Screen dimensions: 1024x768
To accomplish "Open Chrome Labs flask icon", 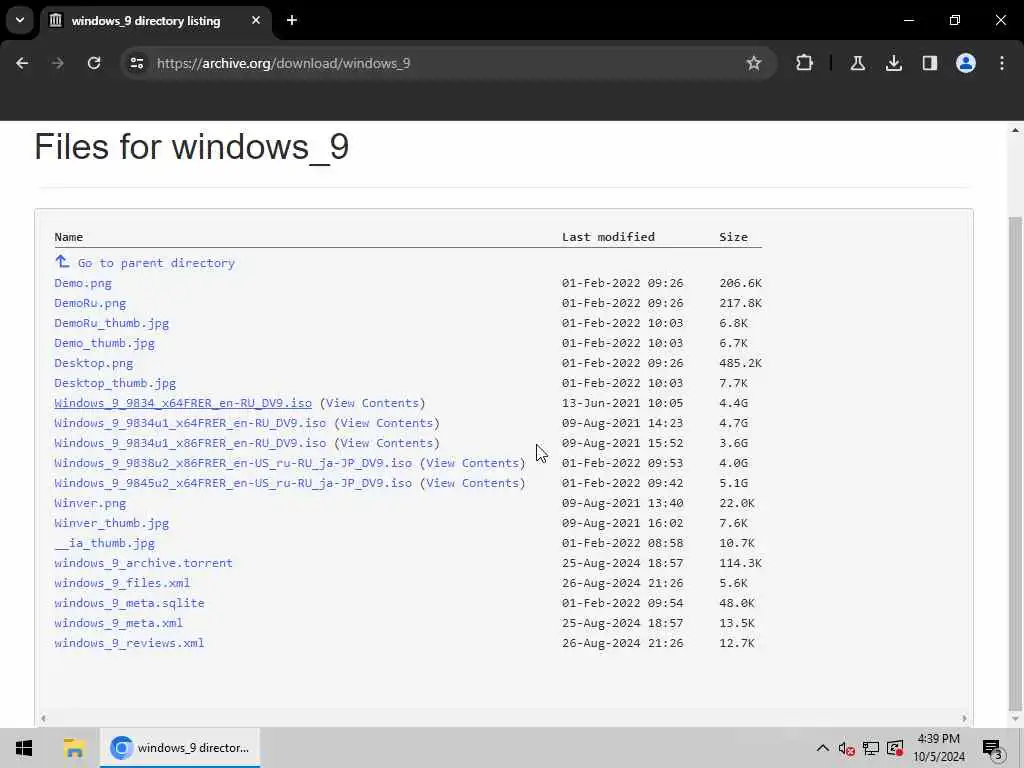I will [x=857, y=63].
